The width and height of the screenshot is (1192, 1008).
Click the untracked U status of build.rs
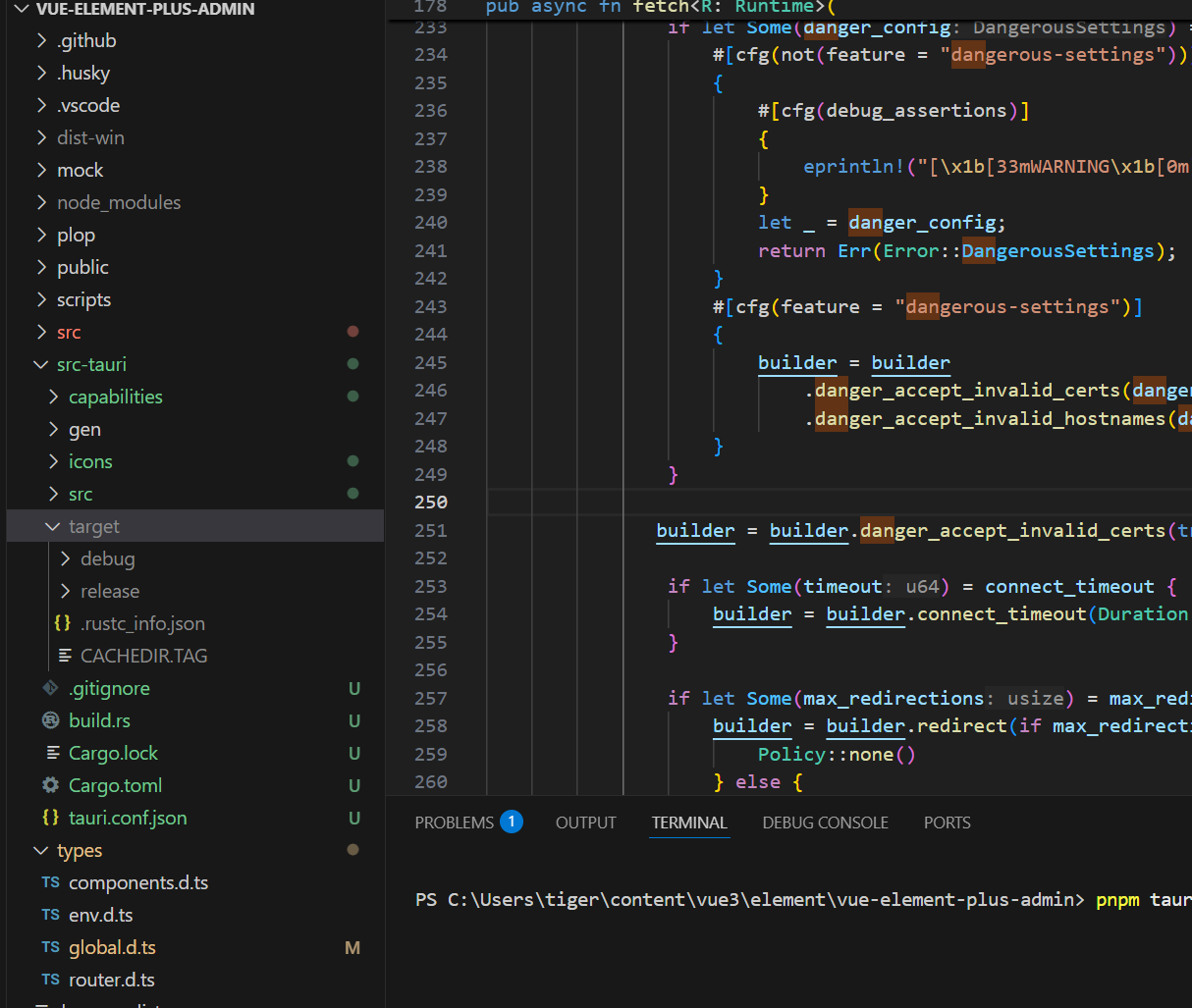coord(354,720)
